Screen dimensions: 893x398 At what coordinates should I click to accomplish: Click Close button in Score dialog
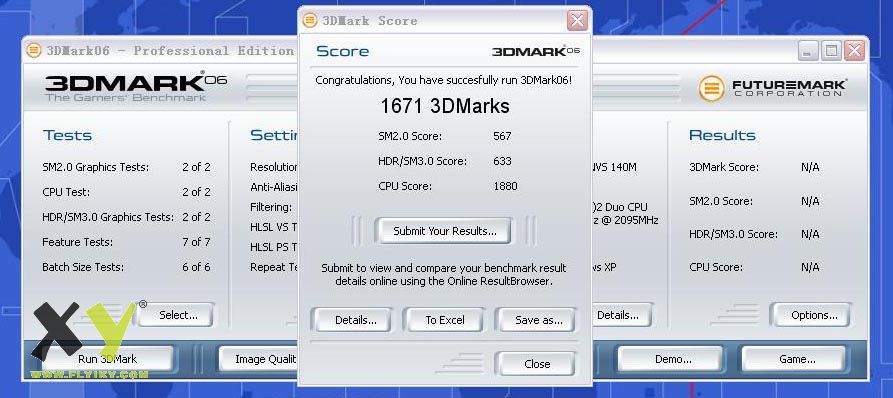coord(536,364)
